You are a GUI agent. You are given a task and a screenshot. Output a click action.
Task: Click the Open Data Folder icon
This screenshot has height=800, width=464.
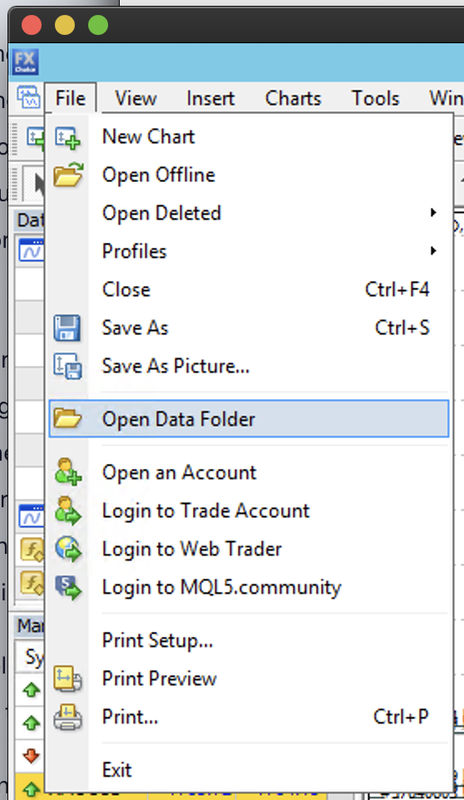click(67, 419)
